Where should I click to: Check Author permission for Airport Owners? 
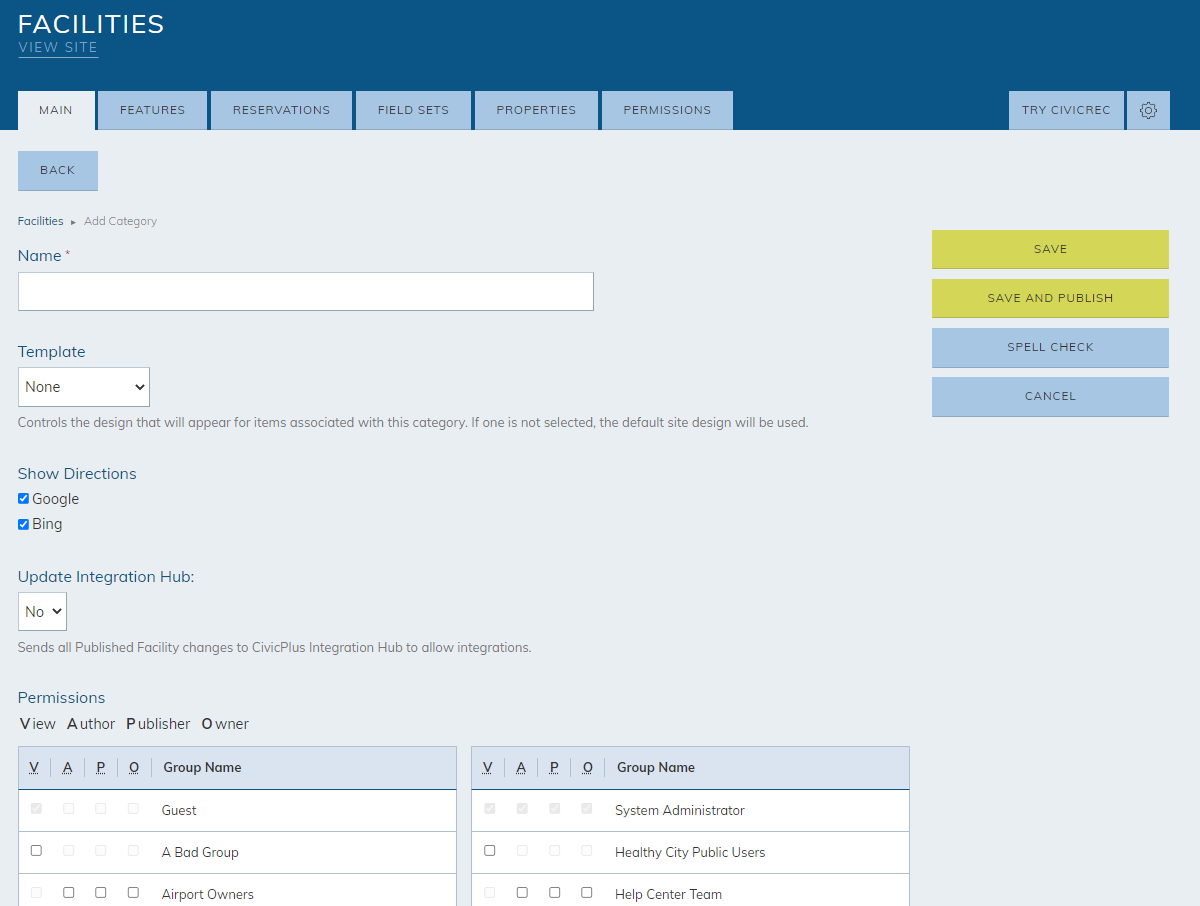[68, 893]
